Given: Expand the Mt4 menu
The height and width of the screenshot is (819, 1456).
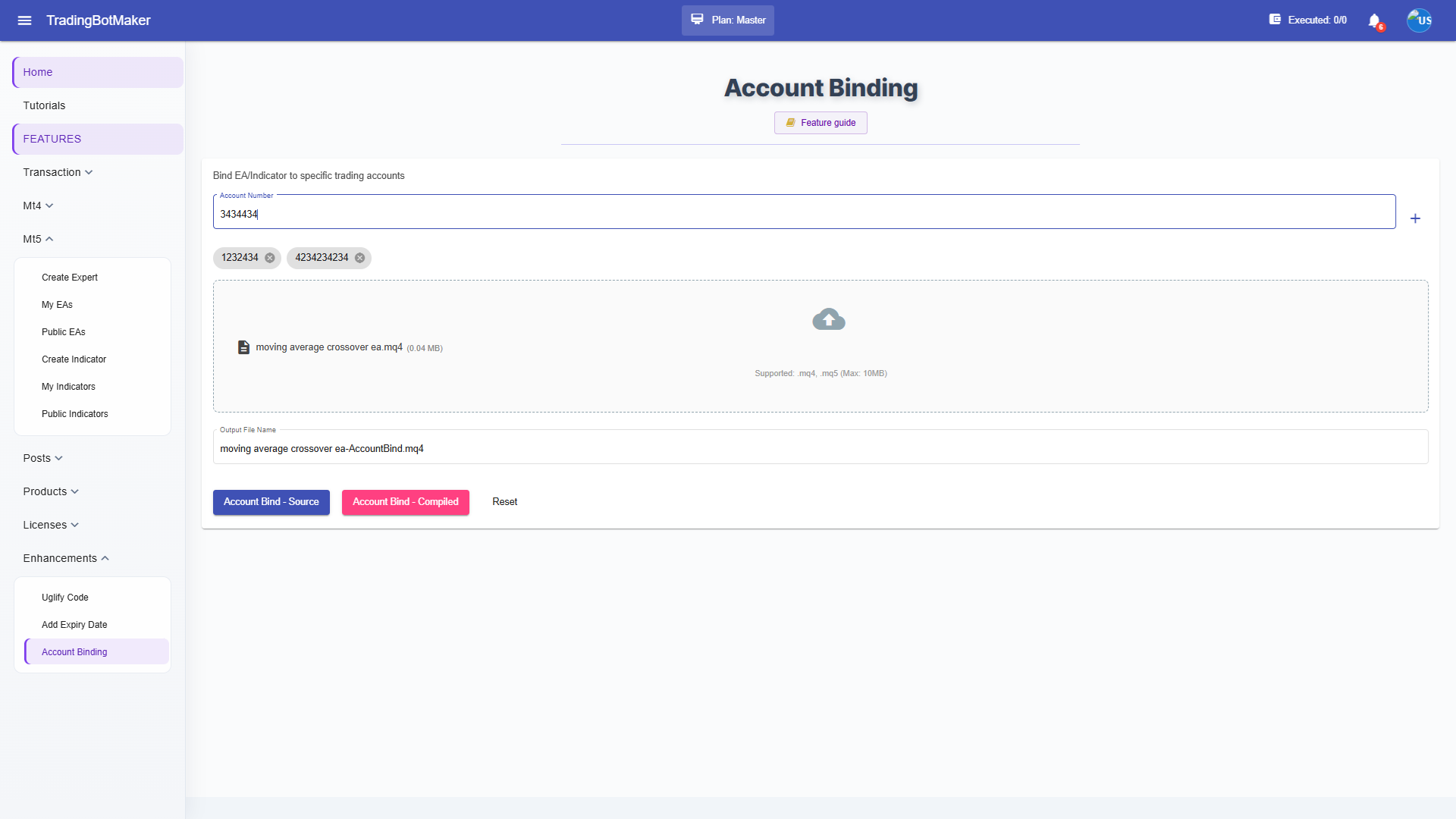Looking at the screenshot, I should [x=39, y=206].
